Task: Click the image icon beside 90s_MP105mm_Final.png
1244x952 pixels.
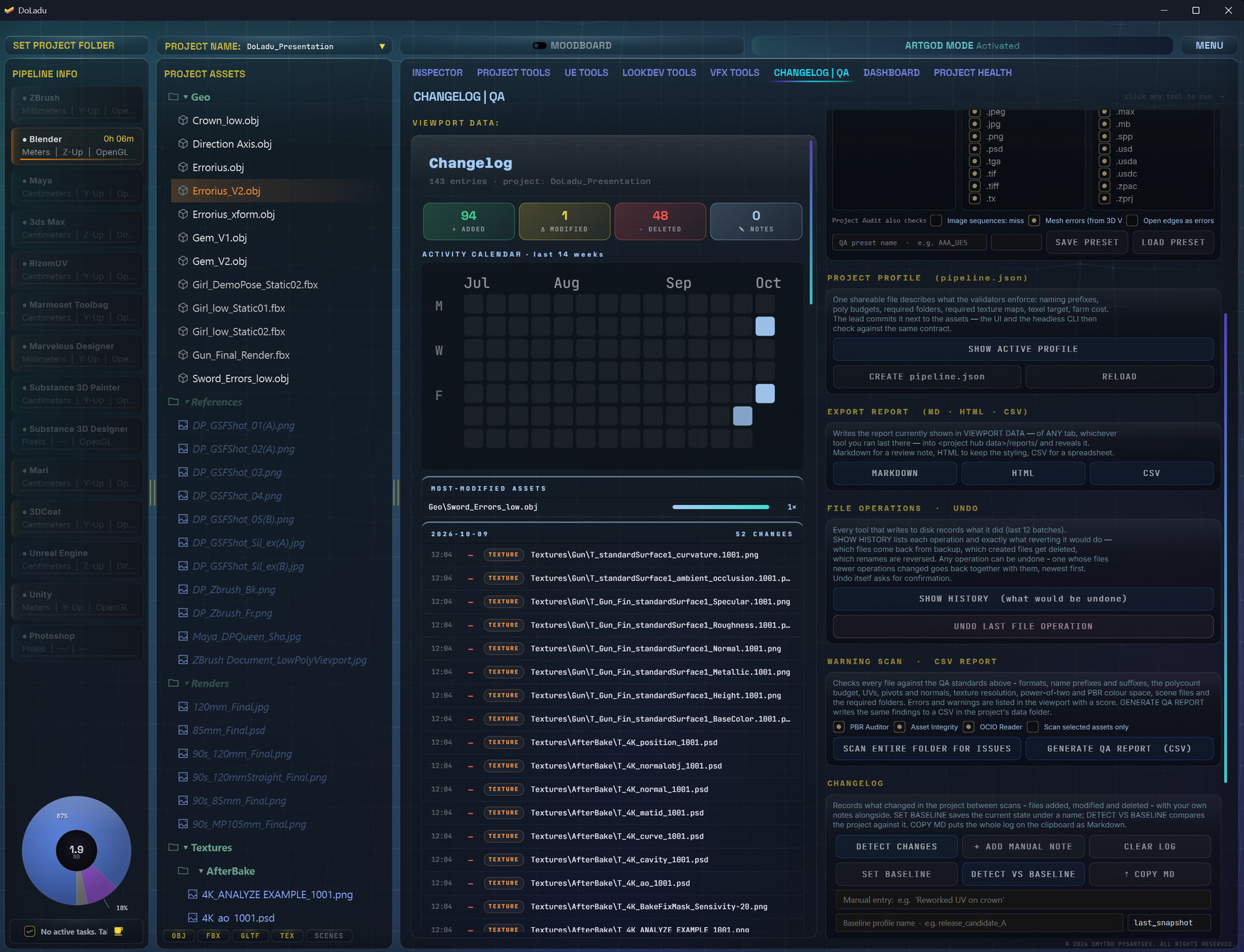Action: coord(183,824)
